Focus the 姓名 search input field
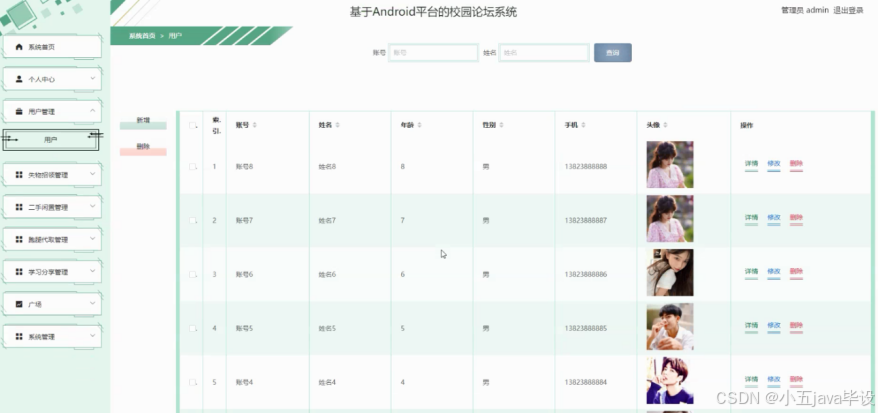879x413 pixels. click(544, 53)
